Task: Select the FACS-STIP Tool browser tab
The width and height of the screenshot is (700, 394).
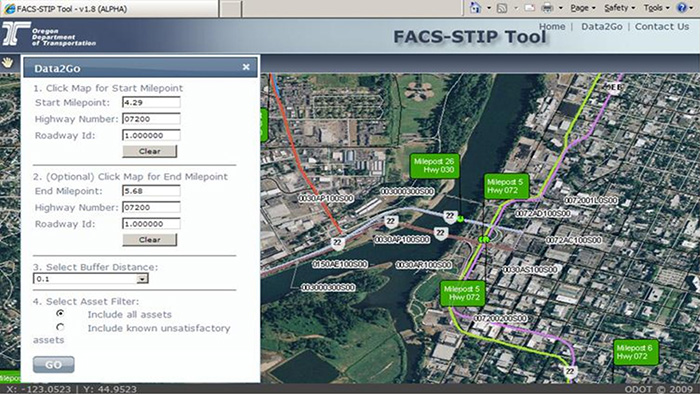Action: [x=109, y=9]
